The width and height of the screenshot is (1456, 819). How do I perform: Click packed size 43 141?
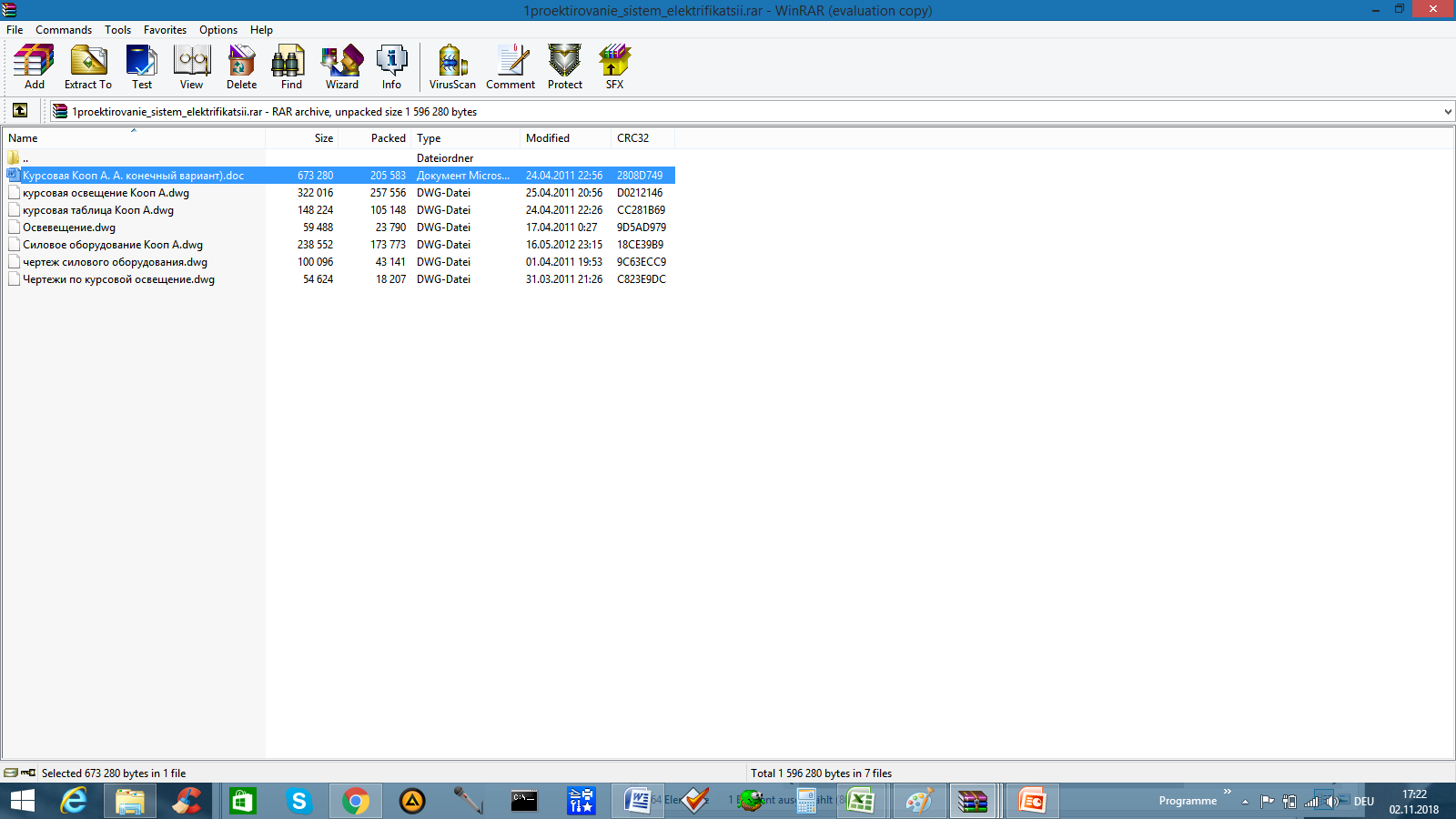click(x=390, y=262)
